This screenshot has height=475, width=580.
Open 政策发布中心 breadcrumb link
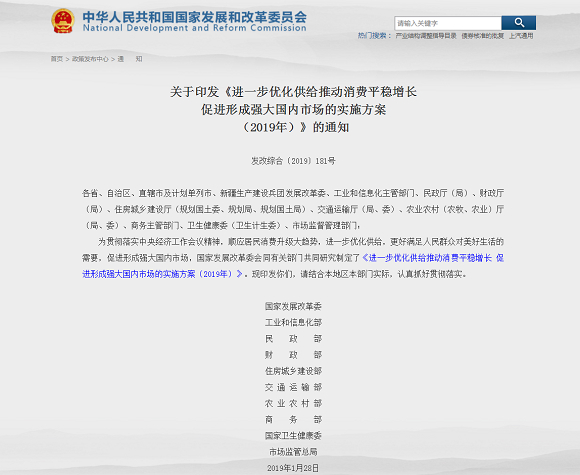[x=90, y=59]
